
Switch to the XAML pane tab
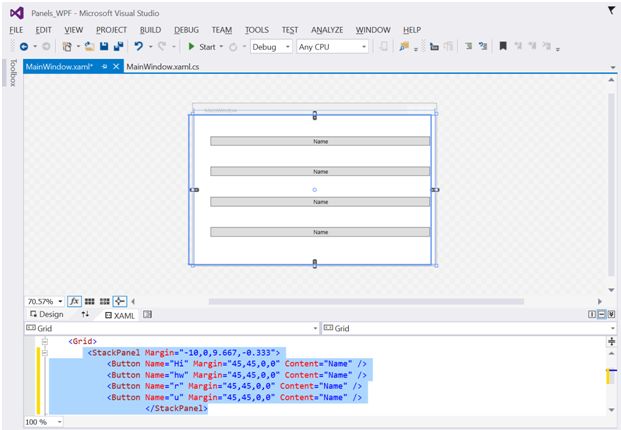120,315
